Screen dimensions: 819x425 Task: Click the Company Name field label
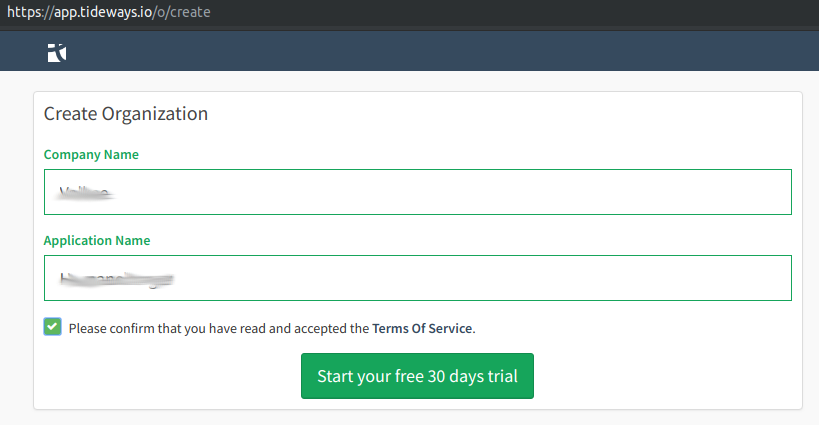[91, 155]
